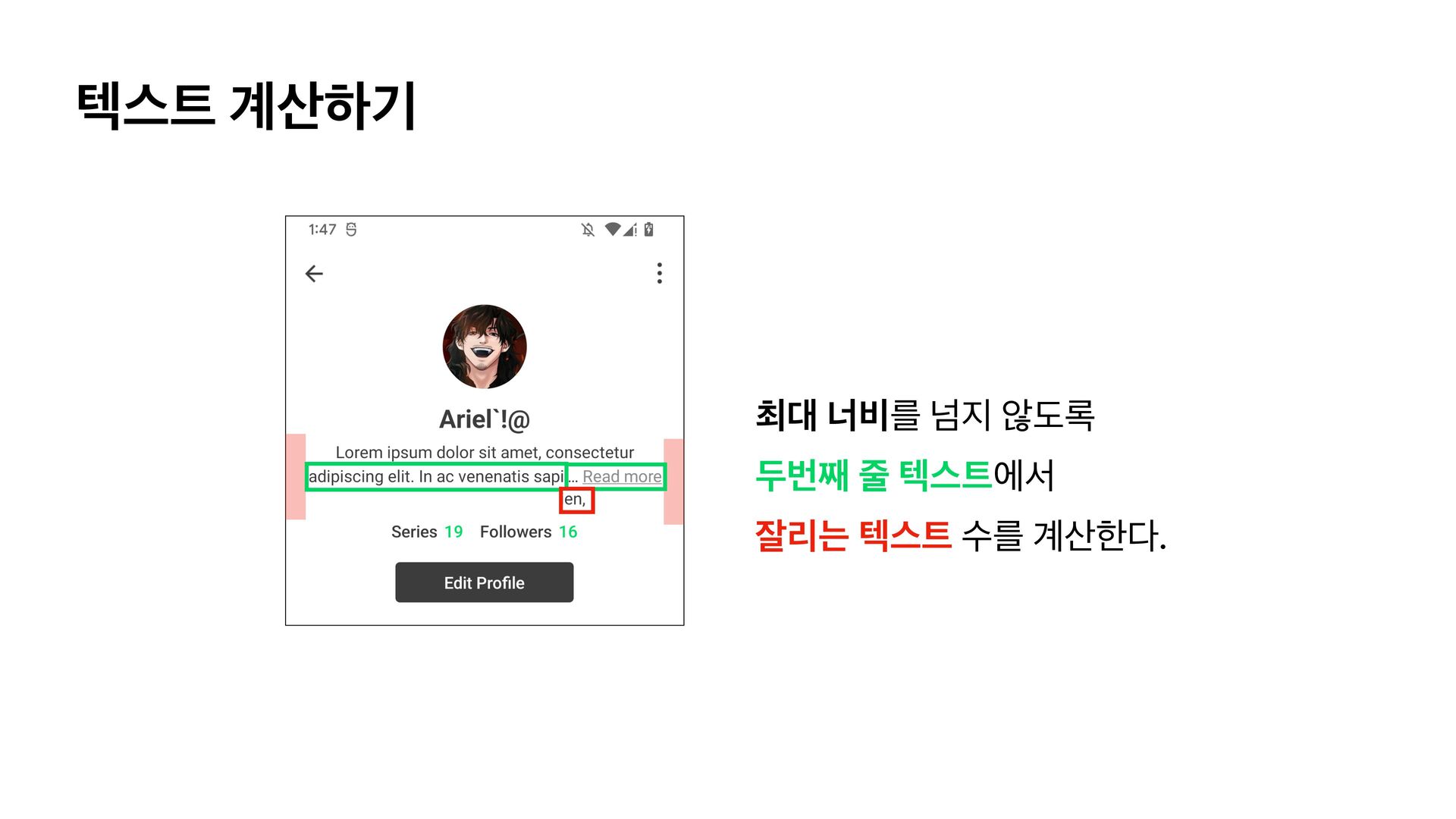
Task: Tap the cellular signal icon
Action: tap(630, 230)
